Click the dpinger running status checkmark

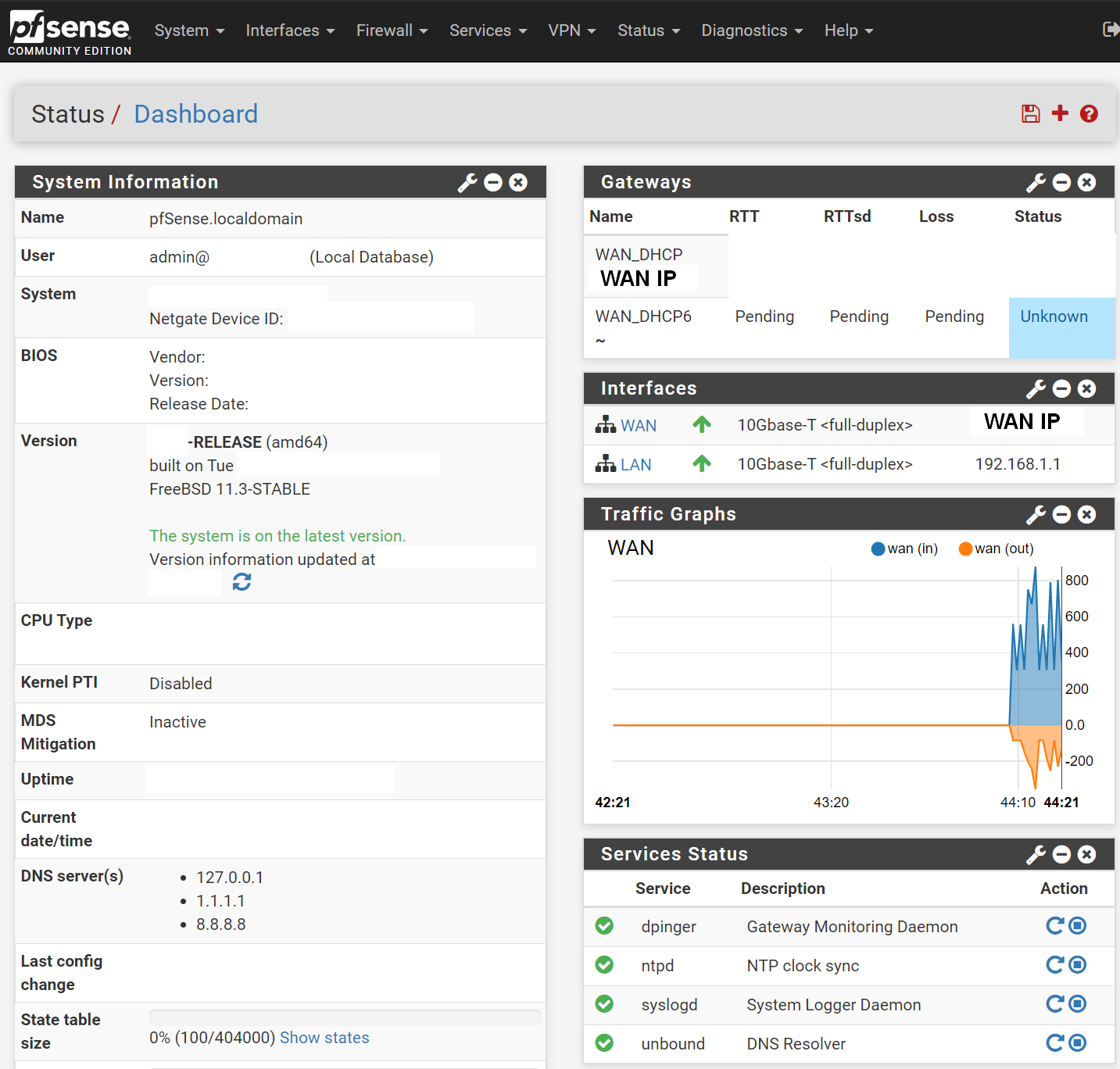pos(604,926)
